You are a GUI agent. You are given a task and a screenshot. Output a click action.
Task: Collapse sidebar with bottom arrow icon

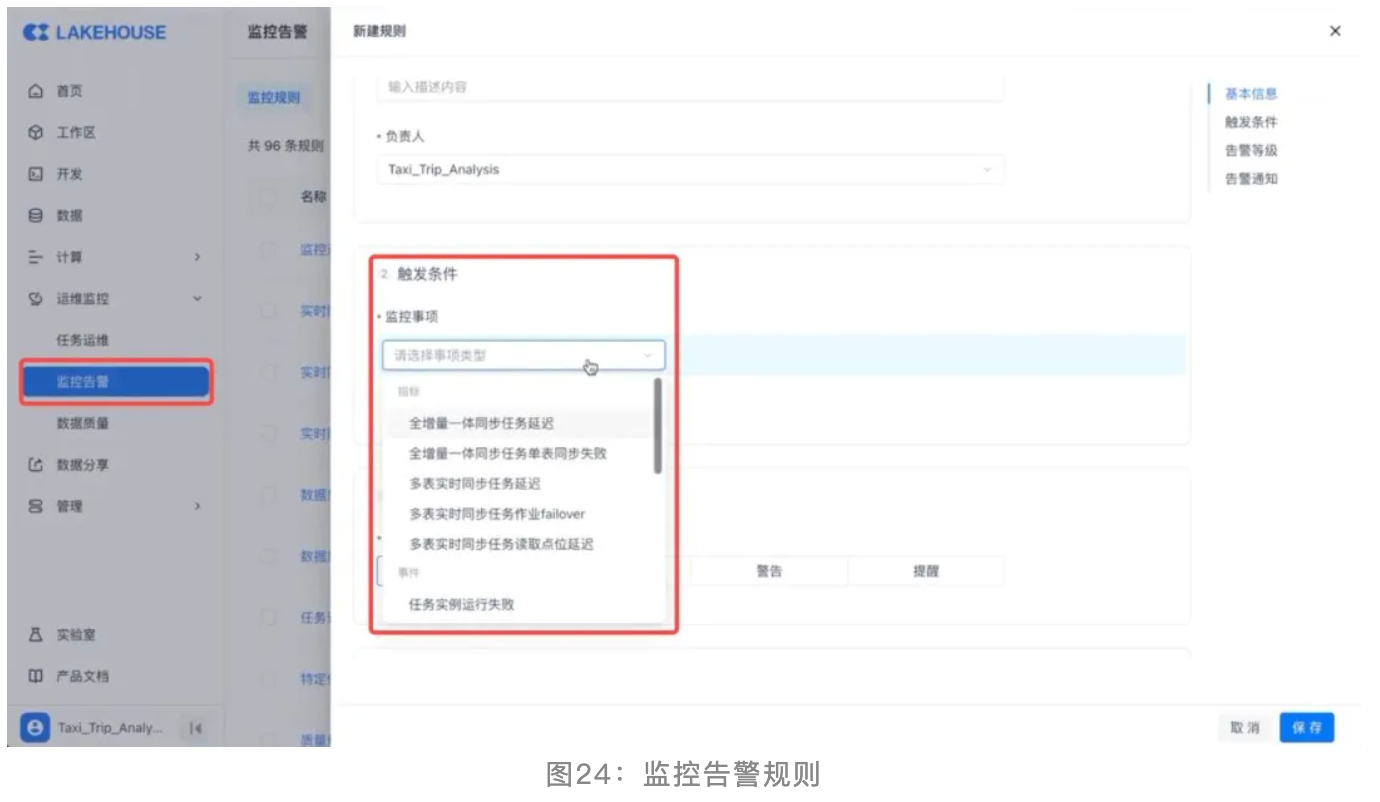(x=196, y=729)
